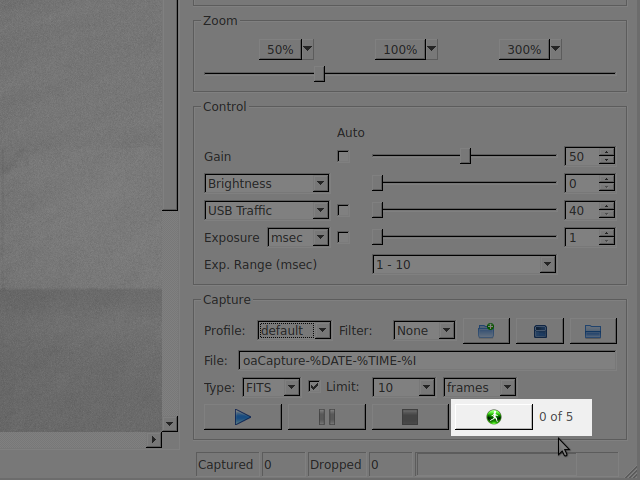This screenshot has height=480, width=640.
Task: Open the Exp. Range 1 - 10 dropdown
Action: (547, 264)
